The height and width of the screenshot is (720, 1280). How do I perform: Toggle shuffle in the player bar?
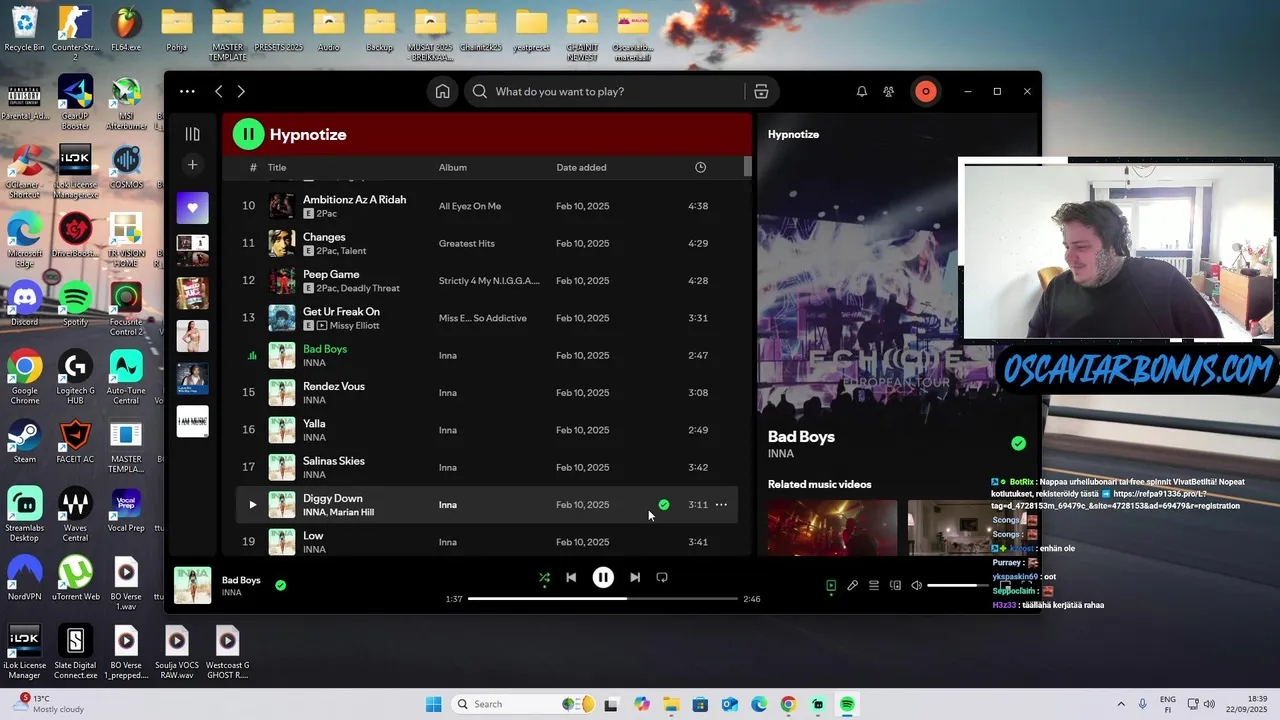(x=544, y=577)
